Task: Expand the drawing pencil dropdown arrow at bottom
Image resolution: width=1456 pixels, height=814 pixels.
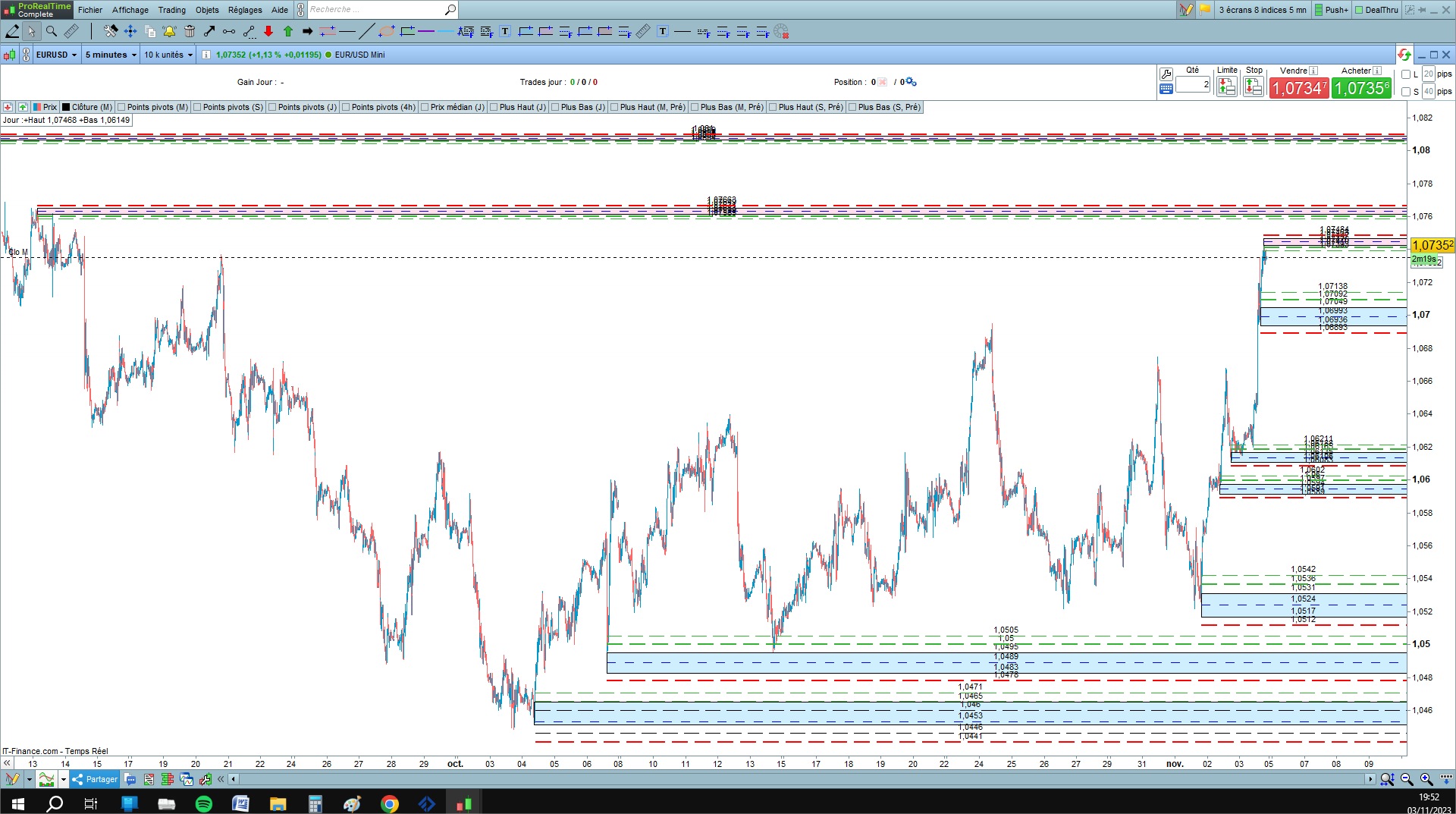Action: (x=29, y=779)
